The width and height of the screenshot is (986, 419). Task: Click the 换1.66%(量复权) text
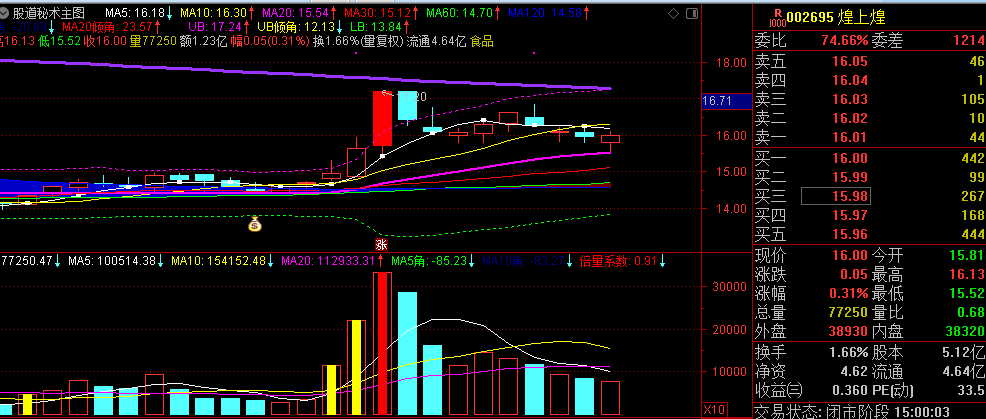pyautogui.click(x=358, y=42)
